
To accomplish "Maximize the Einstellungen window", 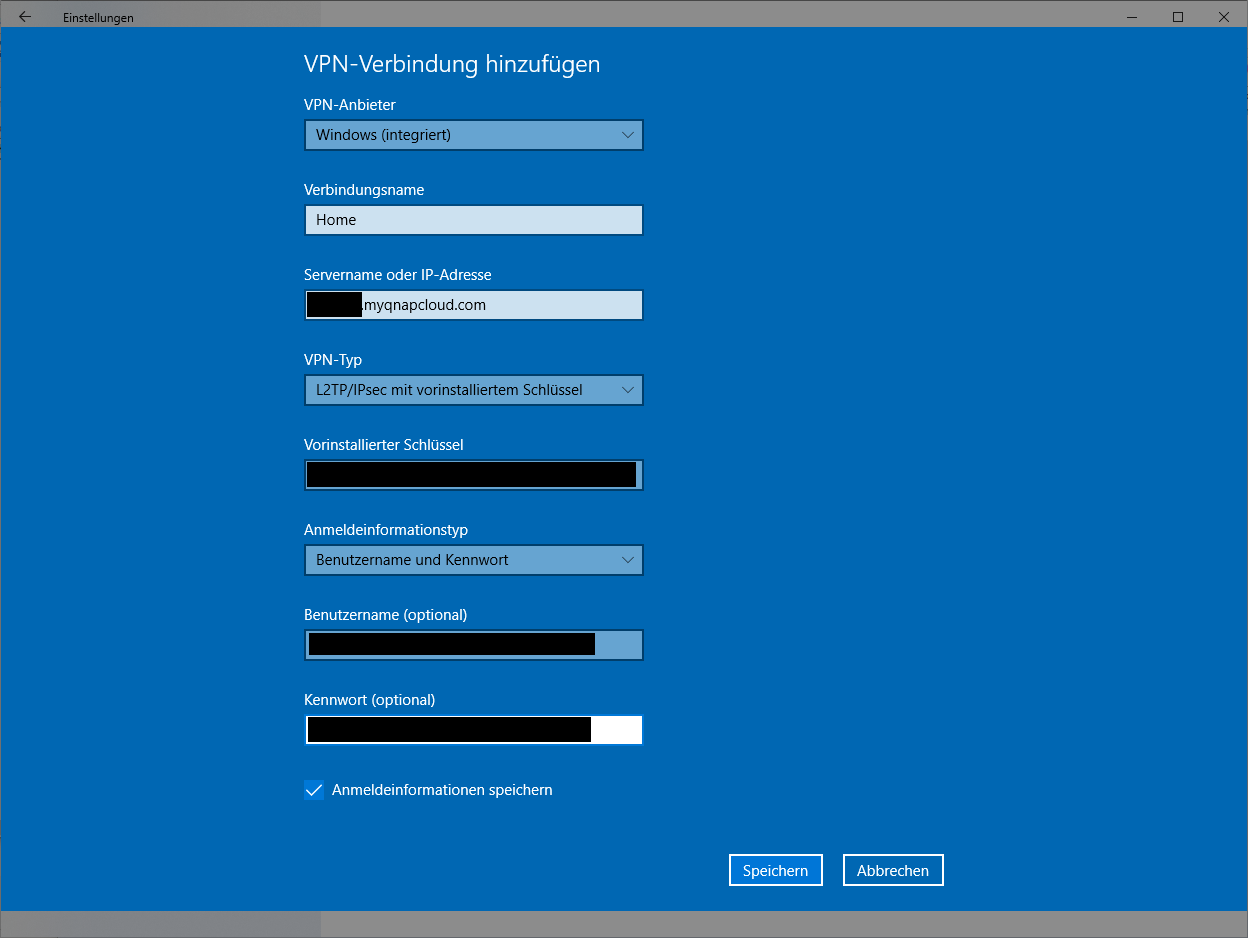I will pyautogui.click(x=1178, y=16).
